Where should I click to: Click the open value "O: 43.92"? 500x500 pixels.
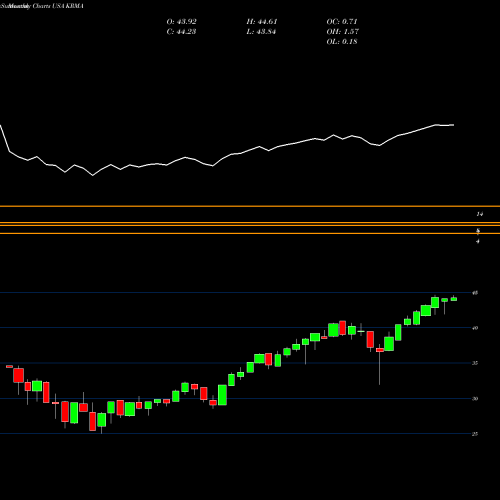coord(181,22)
